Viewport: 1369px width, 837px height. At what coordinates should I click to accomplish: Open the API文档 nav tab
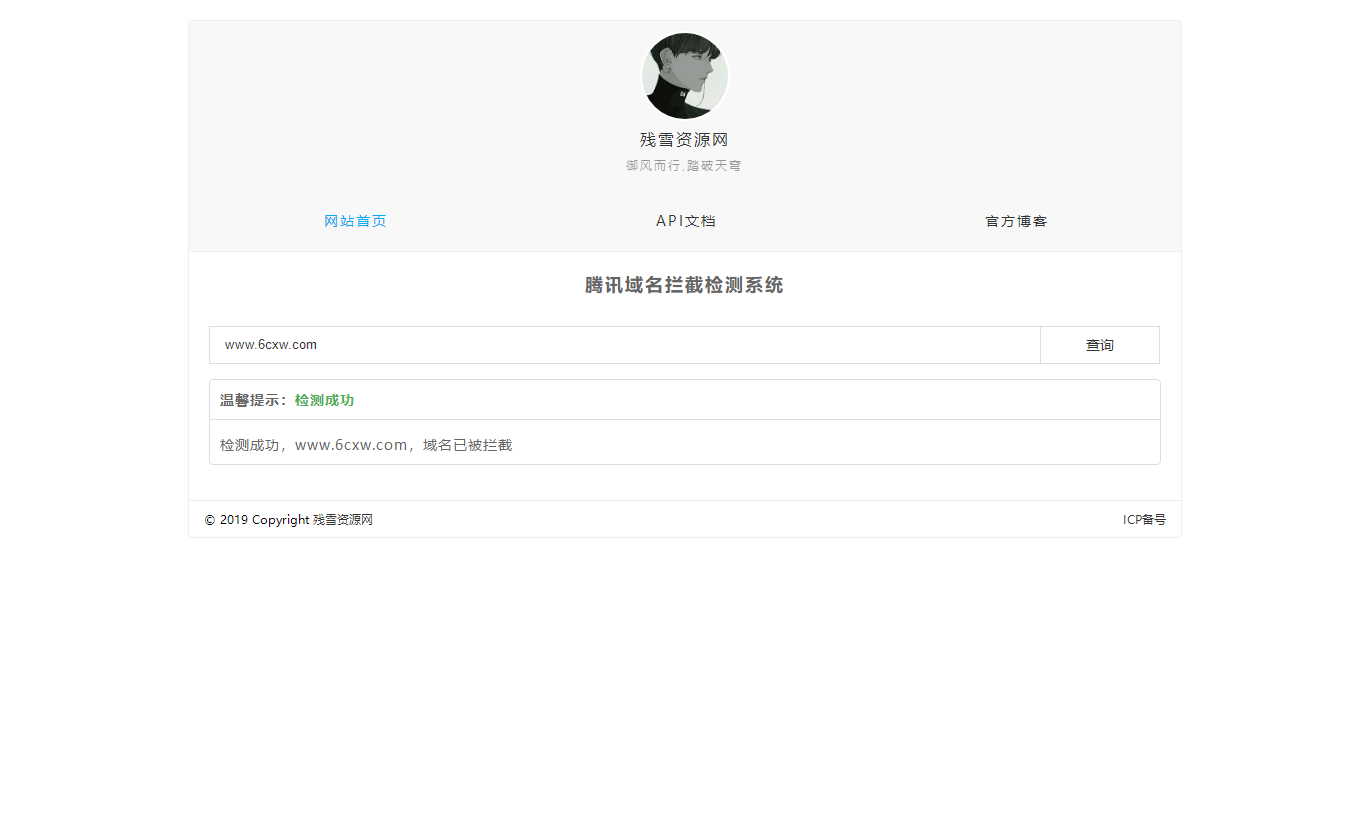coord(685,221)
